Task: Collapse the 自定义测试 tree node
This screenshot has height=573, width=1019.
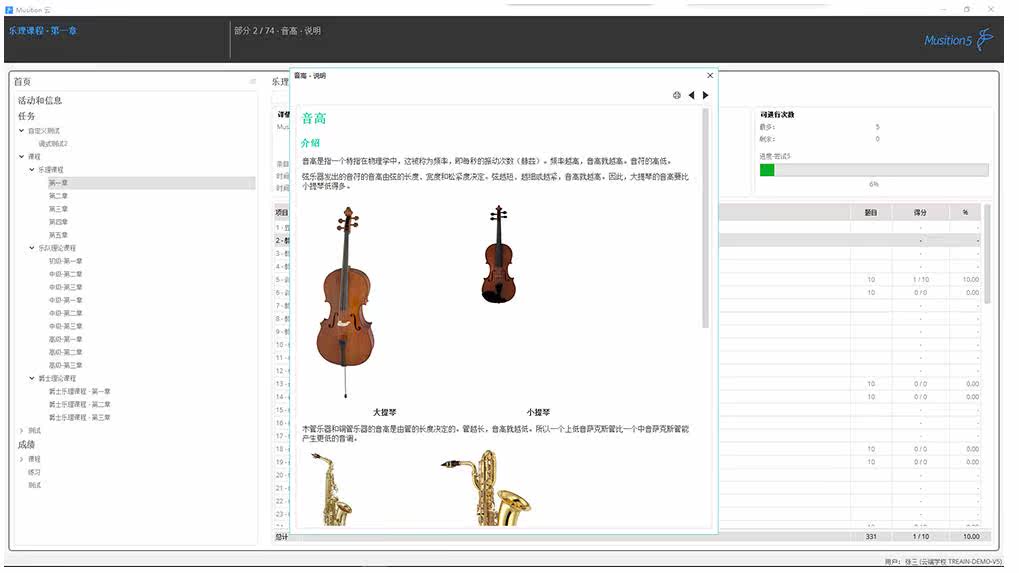Action: 21,131
